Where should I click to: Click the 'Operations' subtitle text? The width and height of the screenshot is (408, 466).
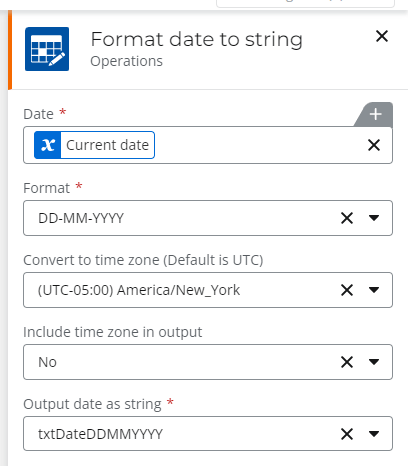(x=127, y=61)
